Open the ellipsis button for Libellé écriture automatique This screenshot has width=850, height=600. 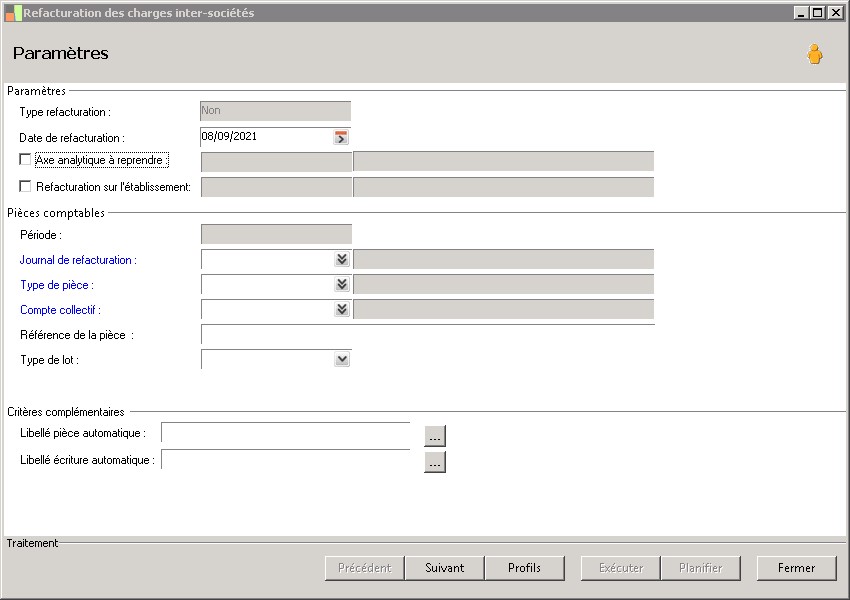point(435,462)
